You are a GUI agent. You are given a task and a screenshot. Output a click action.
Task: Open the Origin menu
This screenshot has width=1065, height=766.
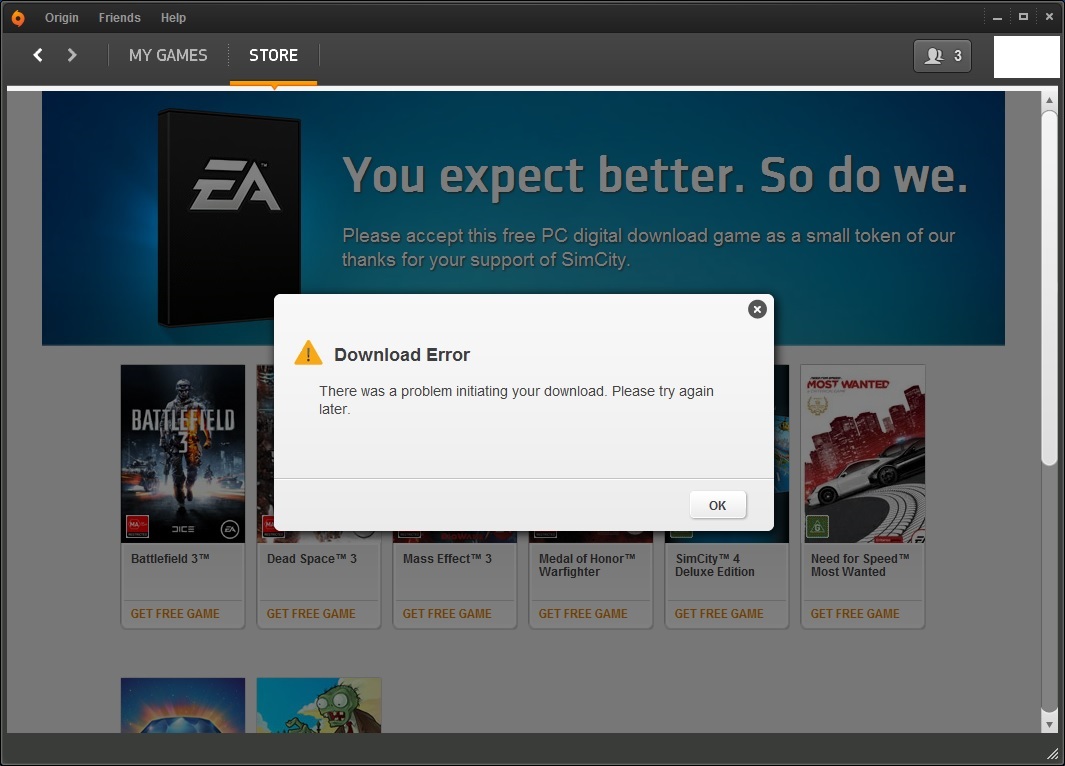point(62,18)
